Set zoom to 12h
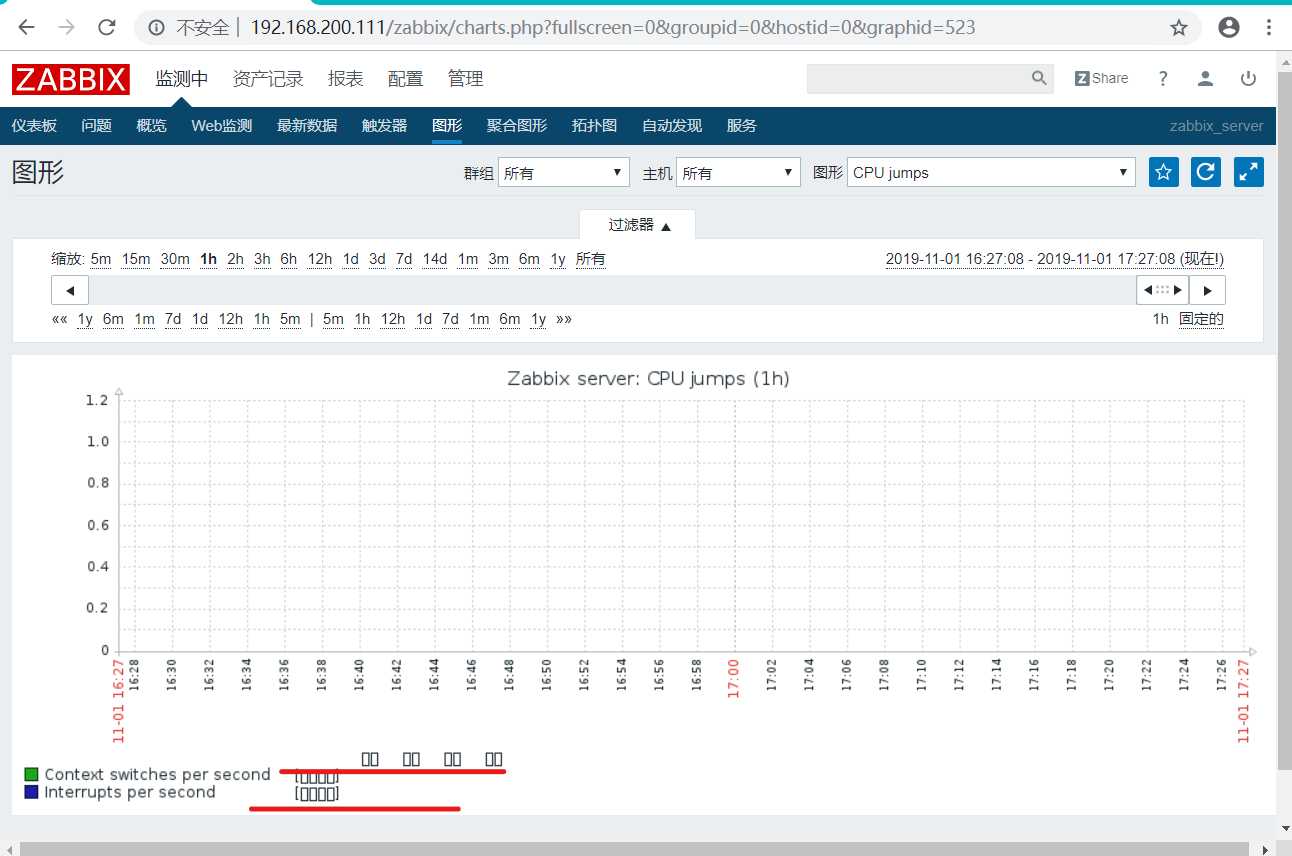Screen dimensions: 1292x856 320,259
